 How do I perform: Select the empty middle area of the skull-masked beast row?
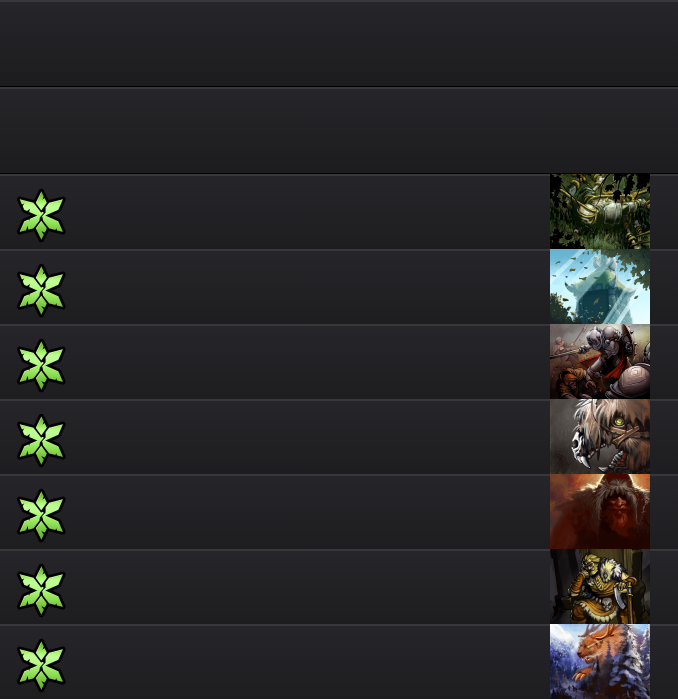[x=308, y=436]
